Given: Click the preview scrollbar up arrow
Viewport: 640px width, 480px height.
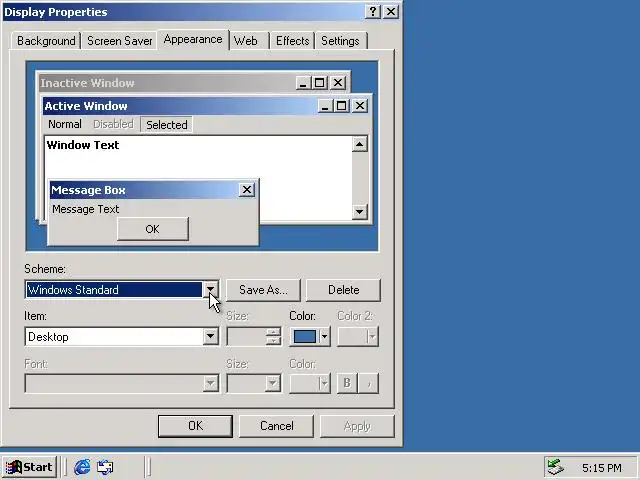Looking at the screenshot, I should pyautogui.click(x=360, y=144).
